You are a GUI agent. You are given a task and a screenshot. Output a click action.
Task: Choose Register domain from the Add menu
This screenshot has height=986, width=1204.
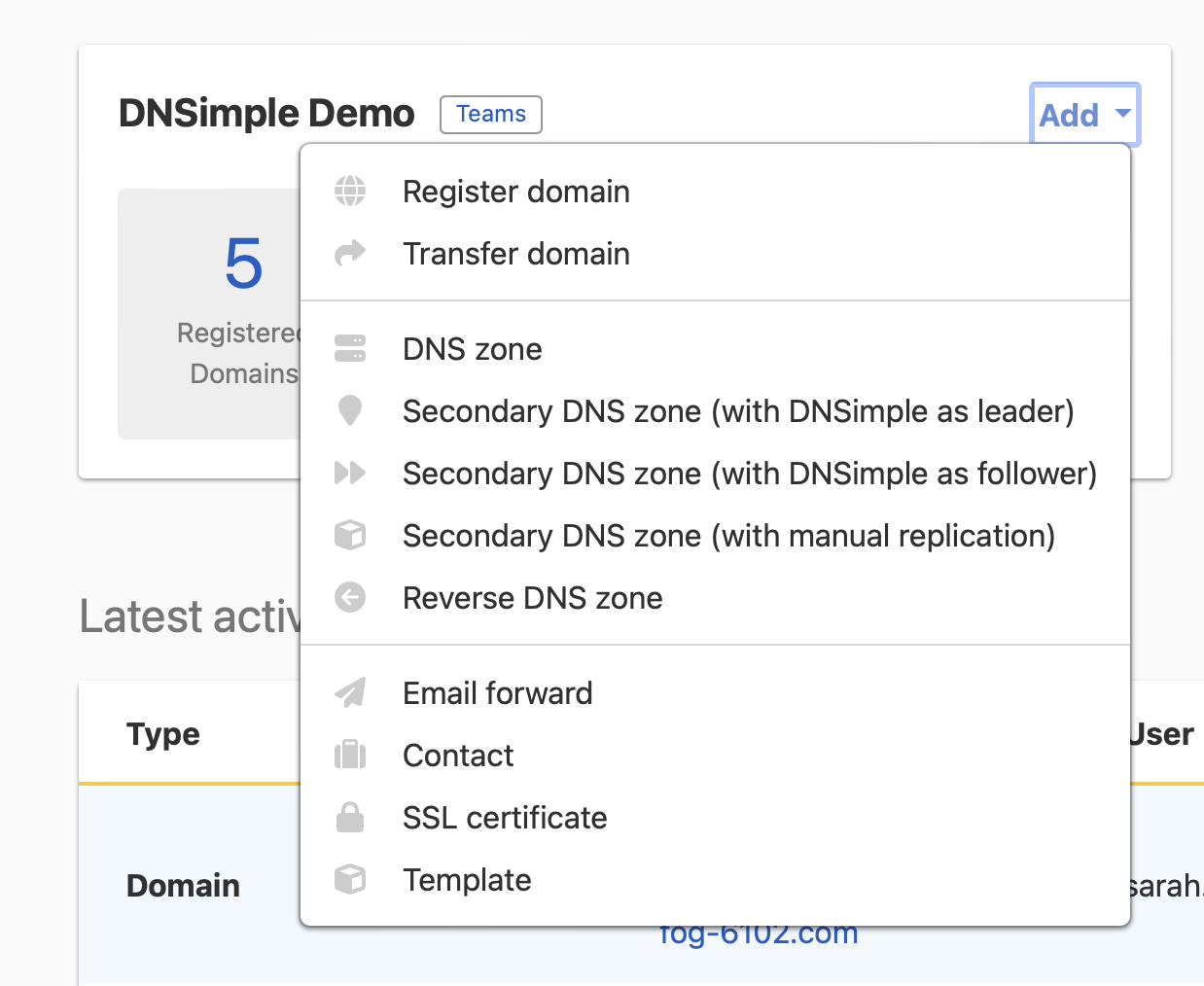pyautogui.click(x=515, y=192)
